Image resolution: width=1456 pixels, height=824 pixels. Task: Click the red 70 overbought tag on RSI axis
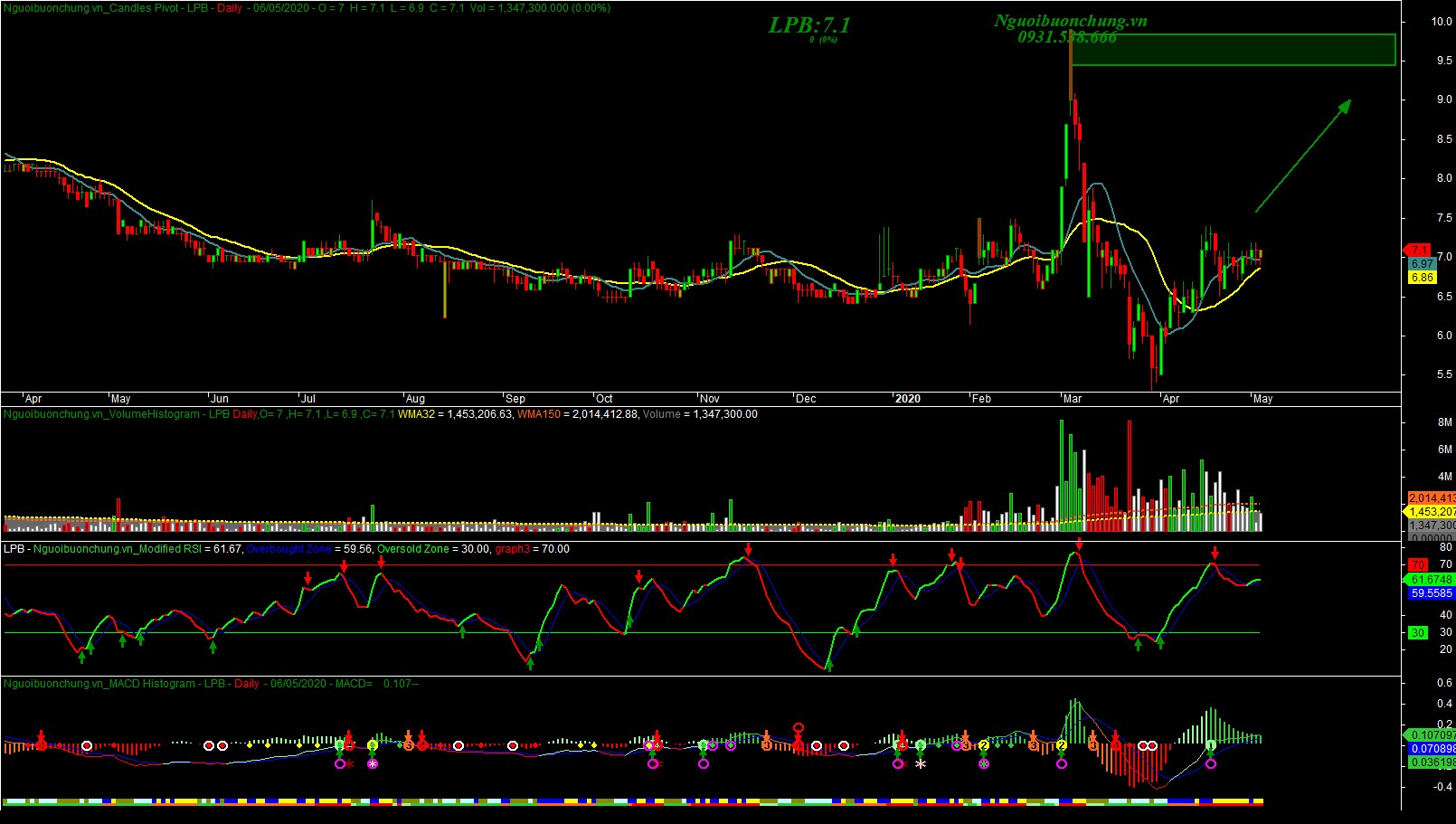tap(1418, 564)
